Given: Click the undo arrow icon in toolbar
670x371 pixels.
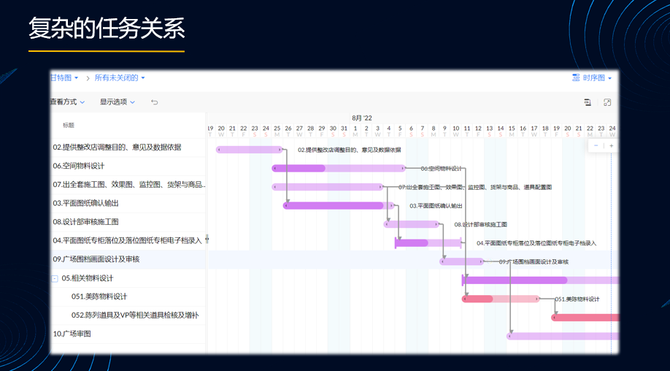Looking at the screenshot, I should pos(155,102).
